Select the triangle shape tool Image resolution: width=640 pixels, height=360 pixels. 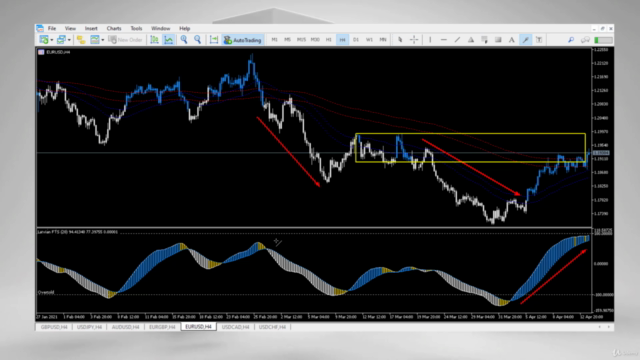tap(471, 40)
